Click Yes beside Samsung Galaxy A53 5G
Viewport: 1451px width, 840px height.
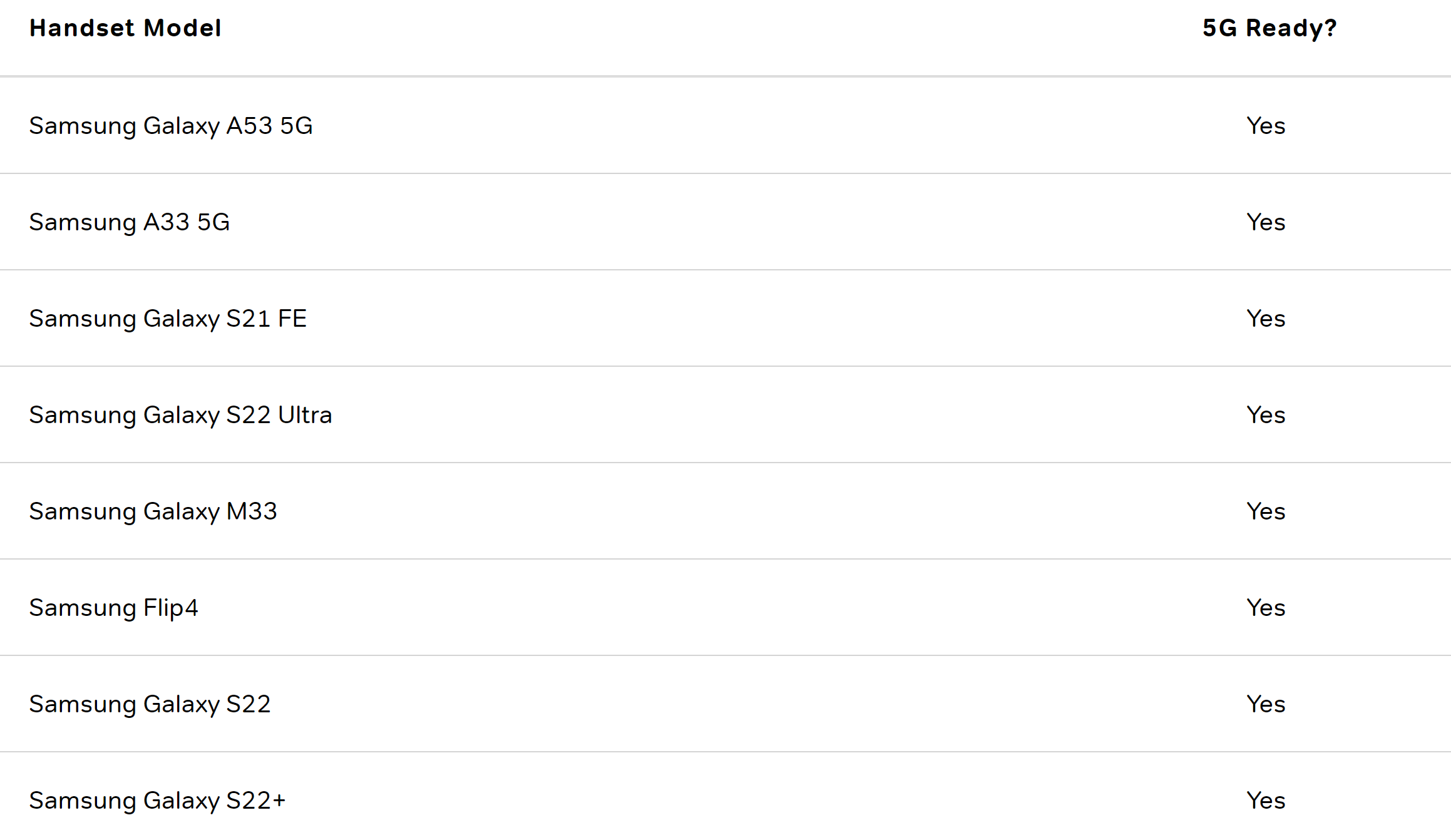click(x=1266, y=126)
